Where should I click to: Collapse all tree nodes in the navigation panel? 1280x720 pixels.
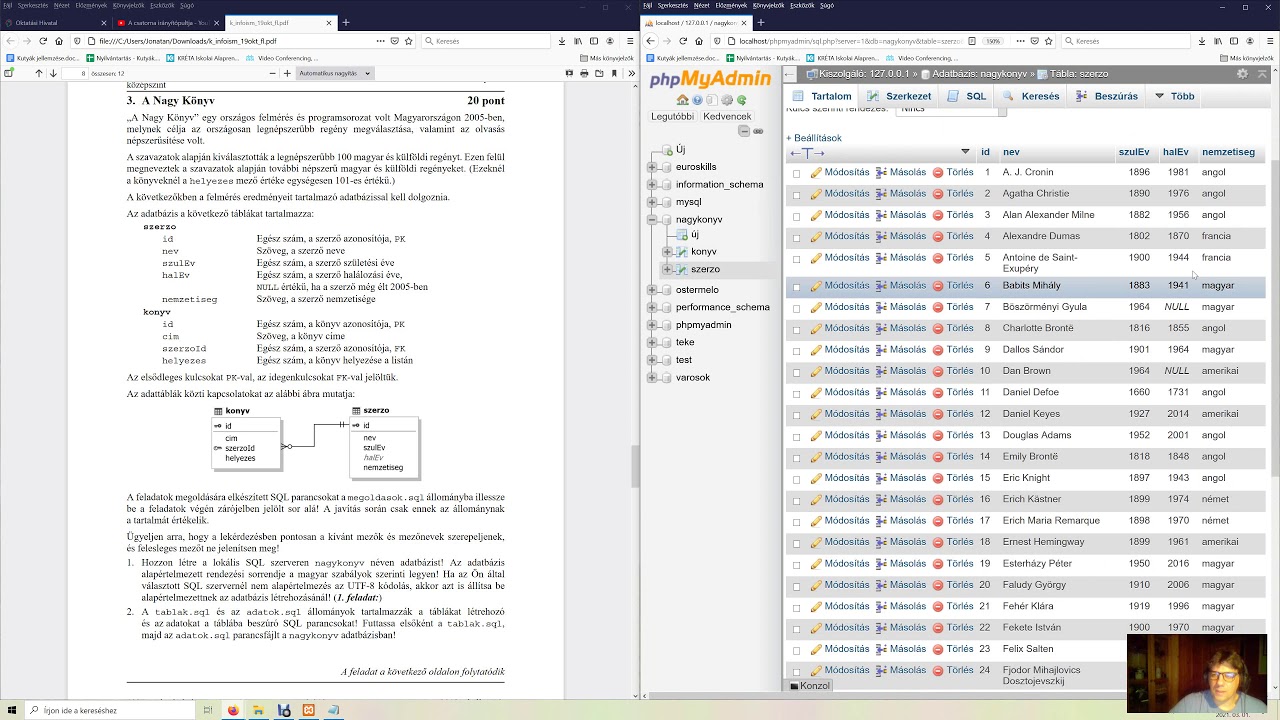coord(745,131)
